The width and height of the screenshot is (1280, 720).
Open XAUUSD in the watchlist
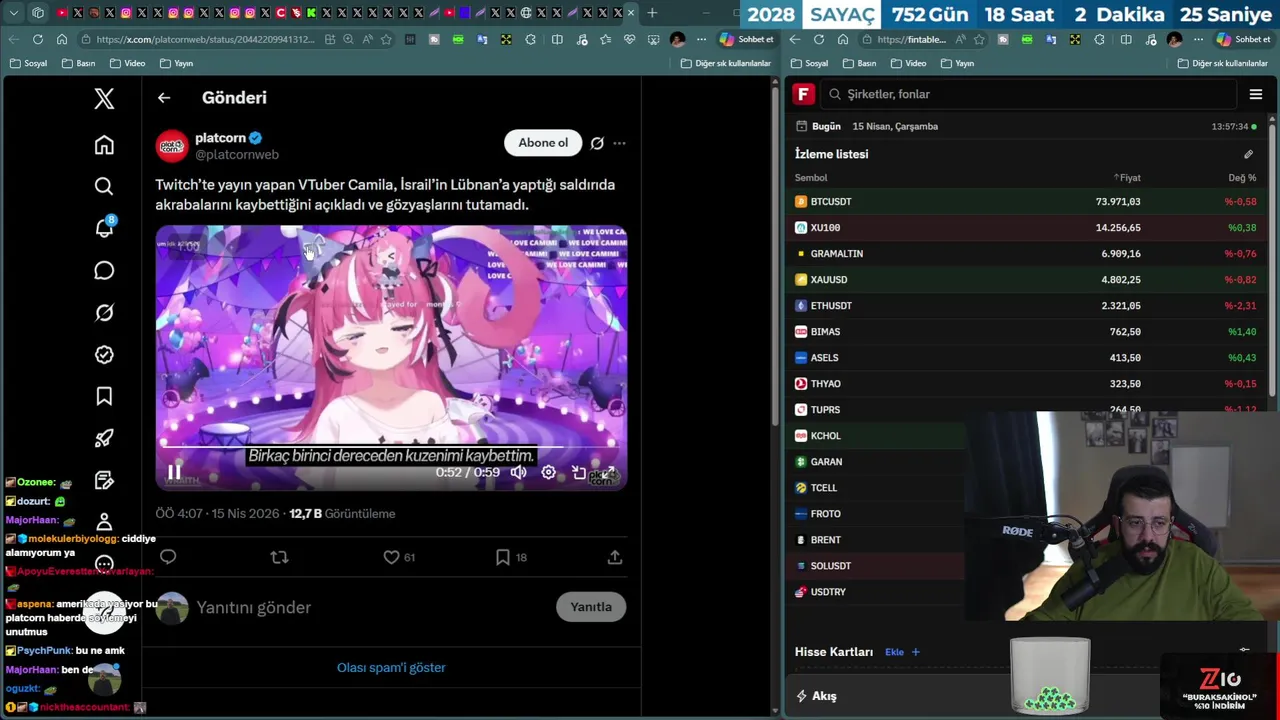[1027, 280]
